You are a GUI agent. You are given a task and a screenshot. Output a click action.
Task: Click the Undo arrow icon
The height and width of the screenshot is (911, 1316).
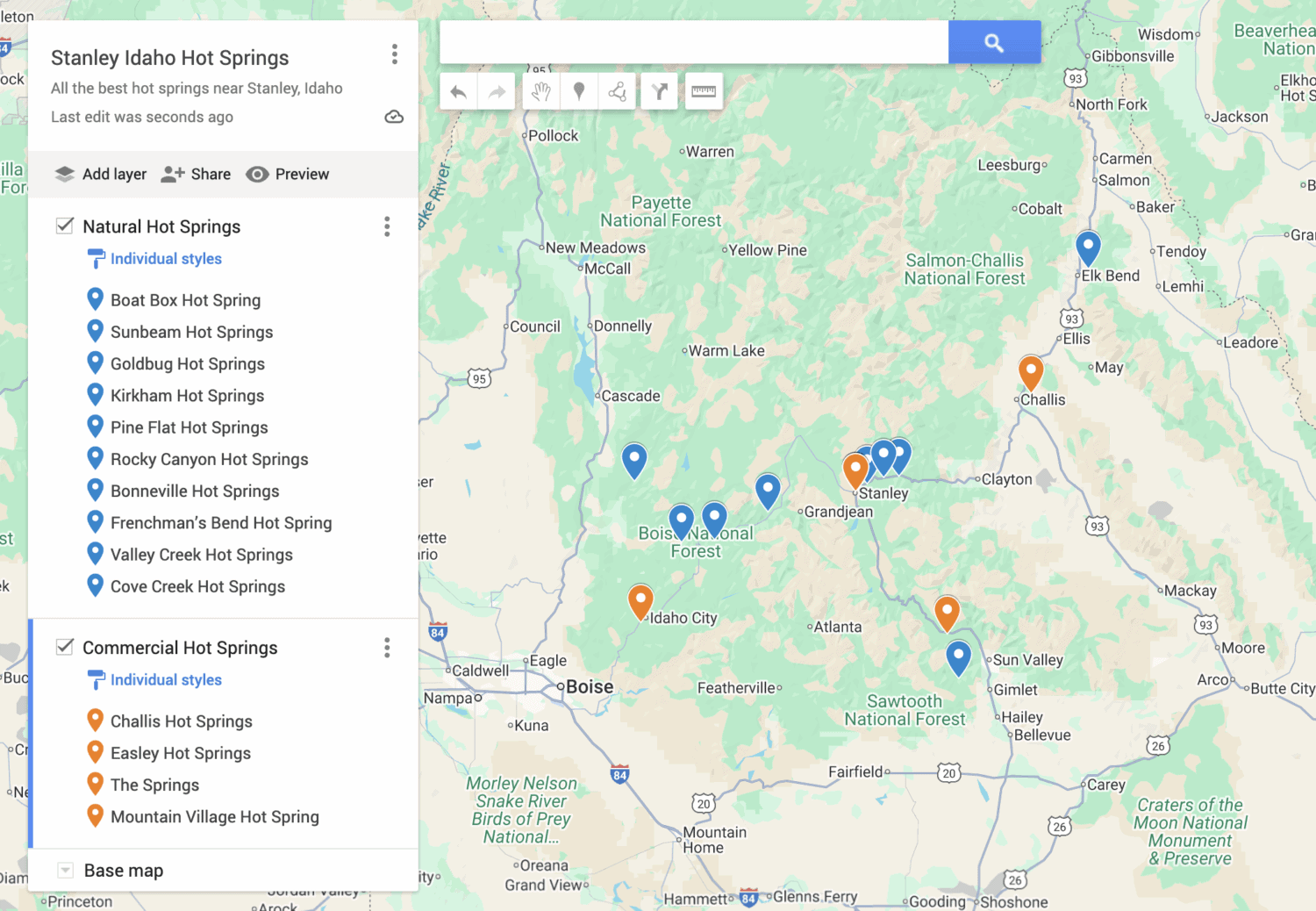click(458, 91)
